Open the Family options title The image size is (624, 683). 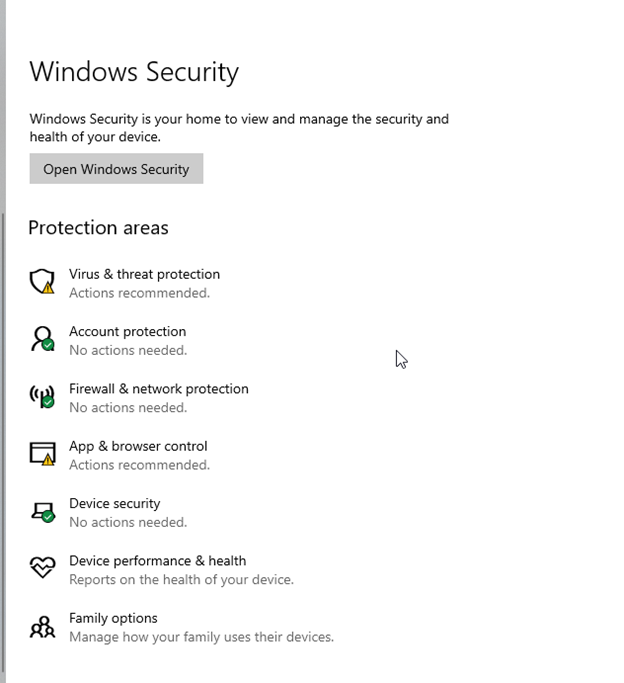click(x=113, y=618)
